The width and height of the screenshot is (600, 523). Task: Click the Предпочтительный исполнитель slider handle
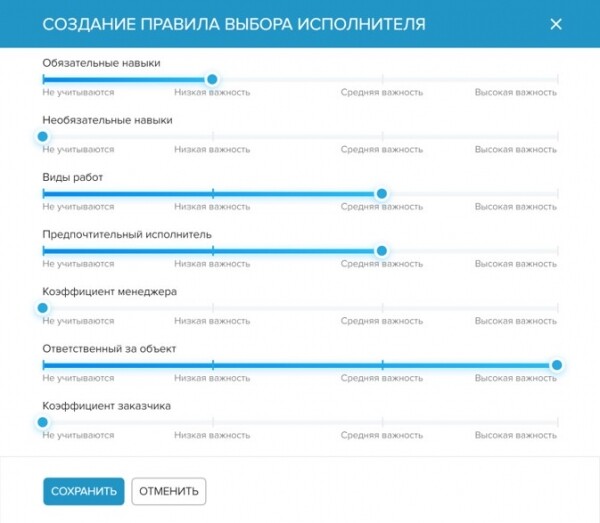[x=381, y=251]
